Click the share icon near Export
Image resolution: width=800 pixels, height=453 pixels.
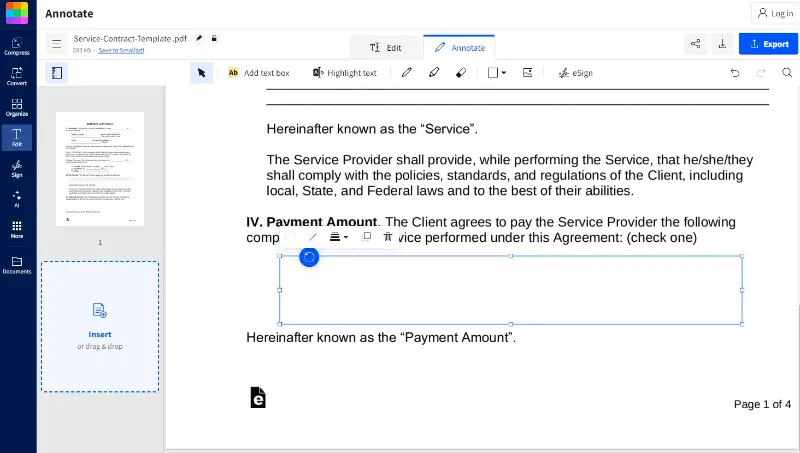tap(695, 44)
